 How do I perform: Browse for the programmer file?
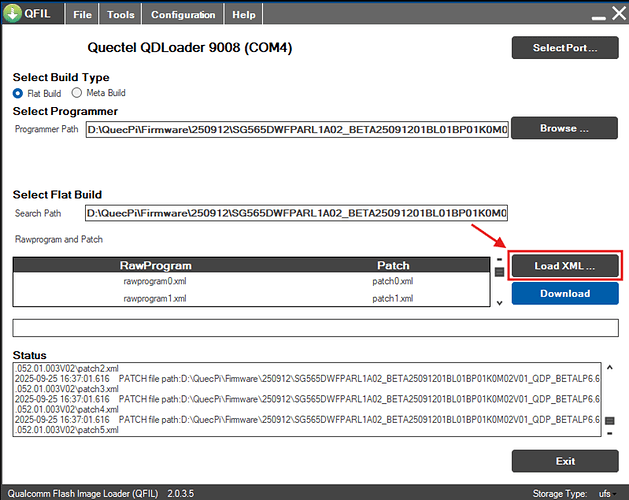click(564, 128)
